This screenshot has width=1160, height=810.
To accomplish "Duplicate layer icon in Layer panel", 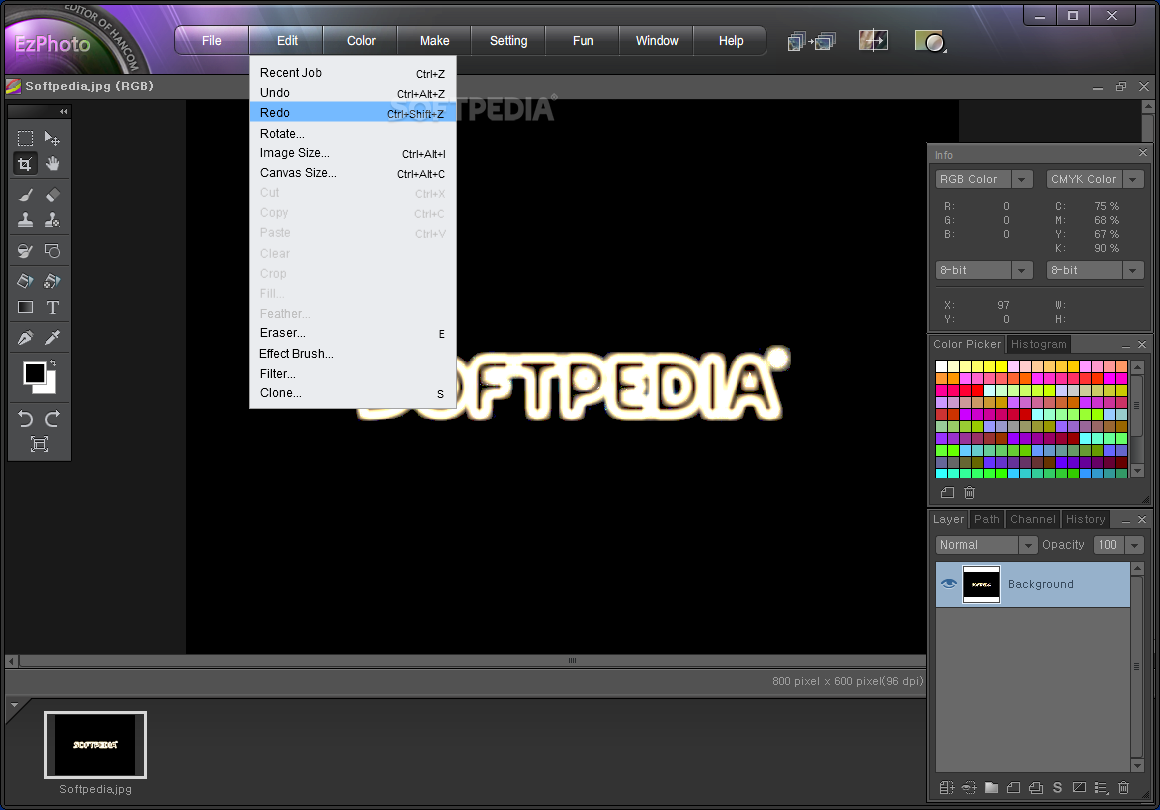I will click(x=1036, y=788).
